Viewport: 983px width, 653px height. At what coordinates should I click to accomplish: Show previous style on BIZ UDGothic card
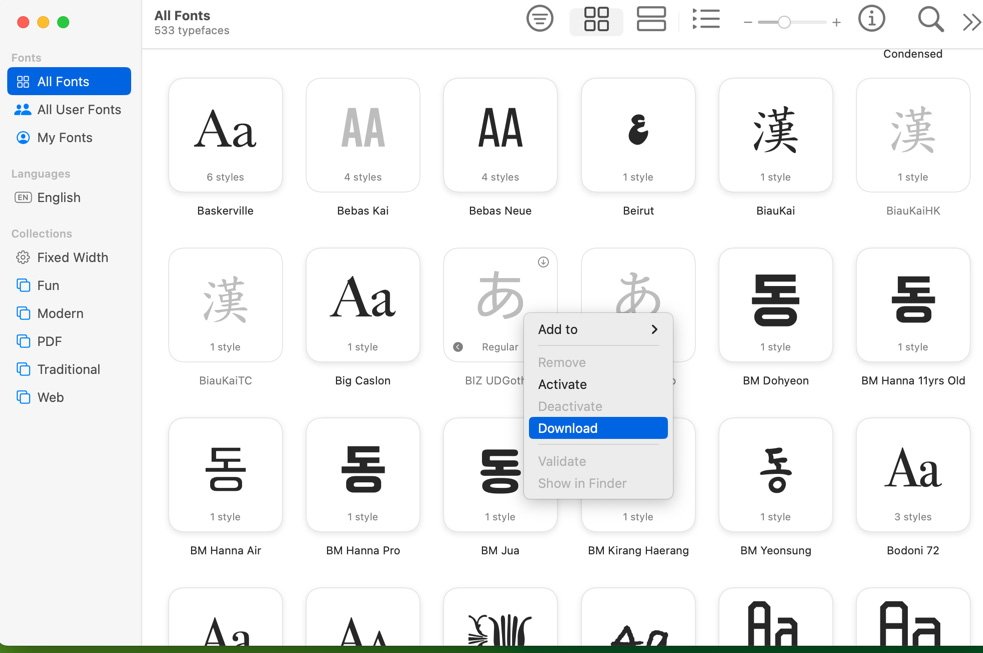point(458,347)
